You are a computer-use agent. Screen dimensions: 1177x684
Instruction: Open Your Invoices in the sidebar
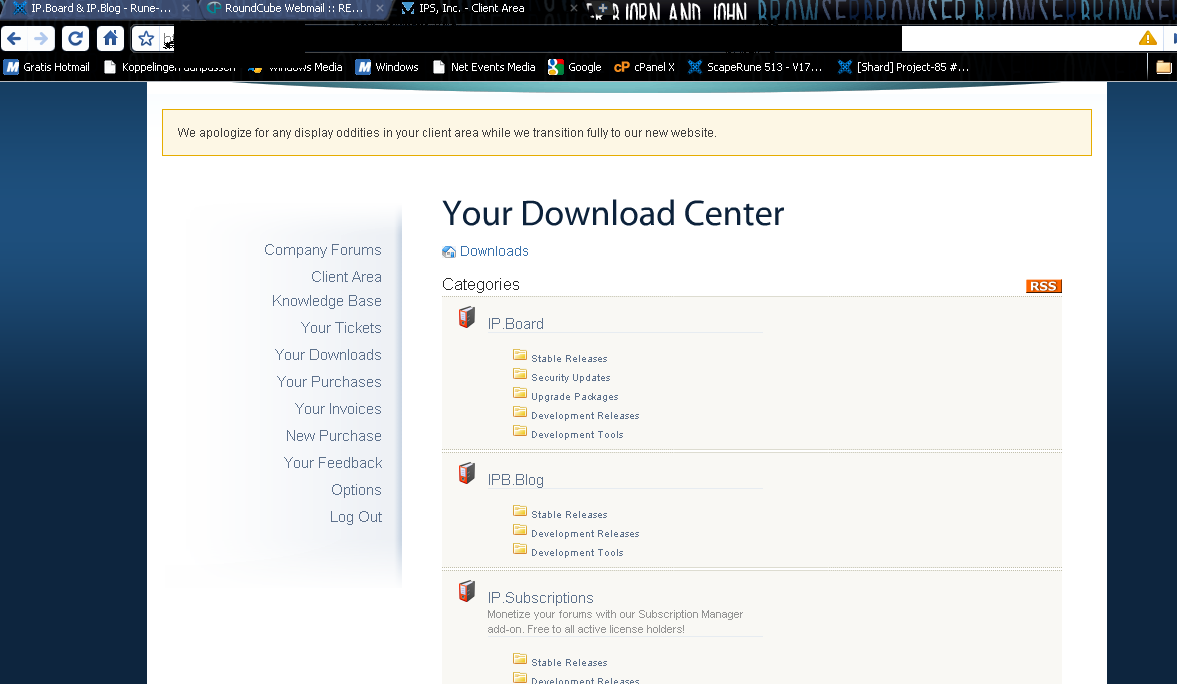coord(338,409)
